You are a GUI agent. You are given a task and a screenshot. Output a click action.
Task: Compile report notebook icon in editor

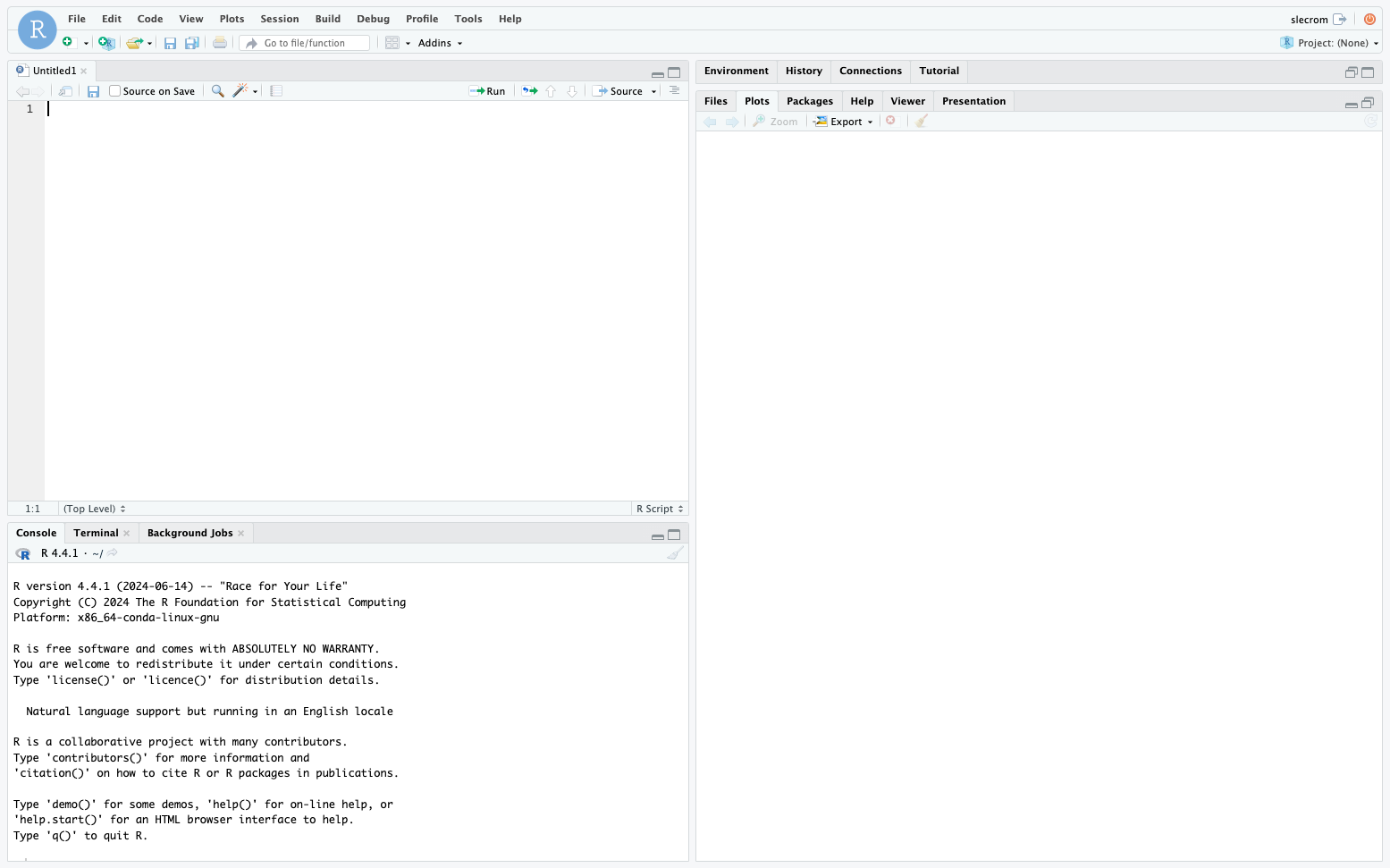276,91
